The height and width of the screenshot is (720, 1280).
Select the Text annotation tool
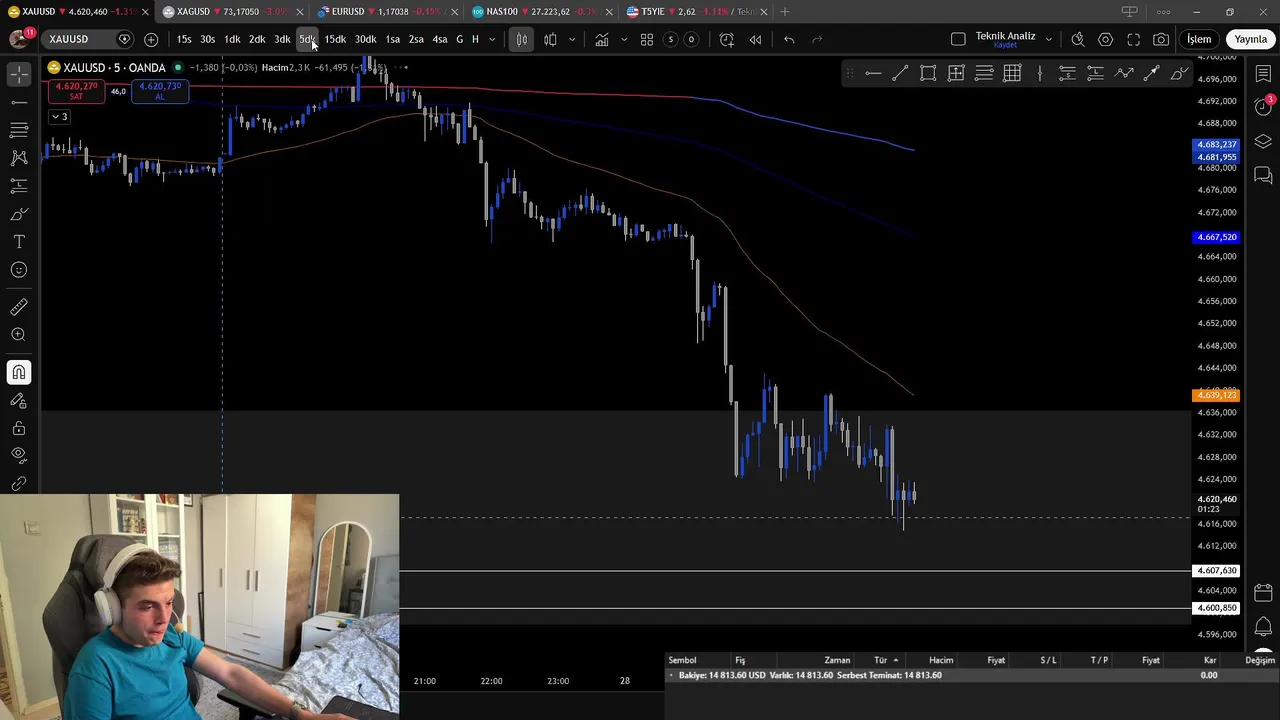click(19, 242)
